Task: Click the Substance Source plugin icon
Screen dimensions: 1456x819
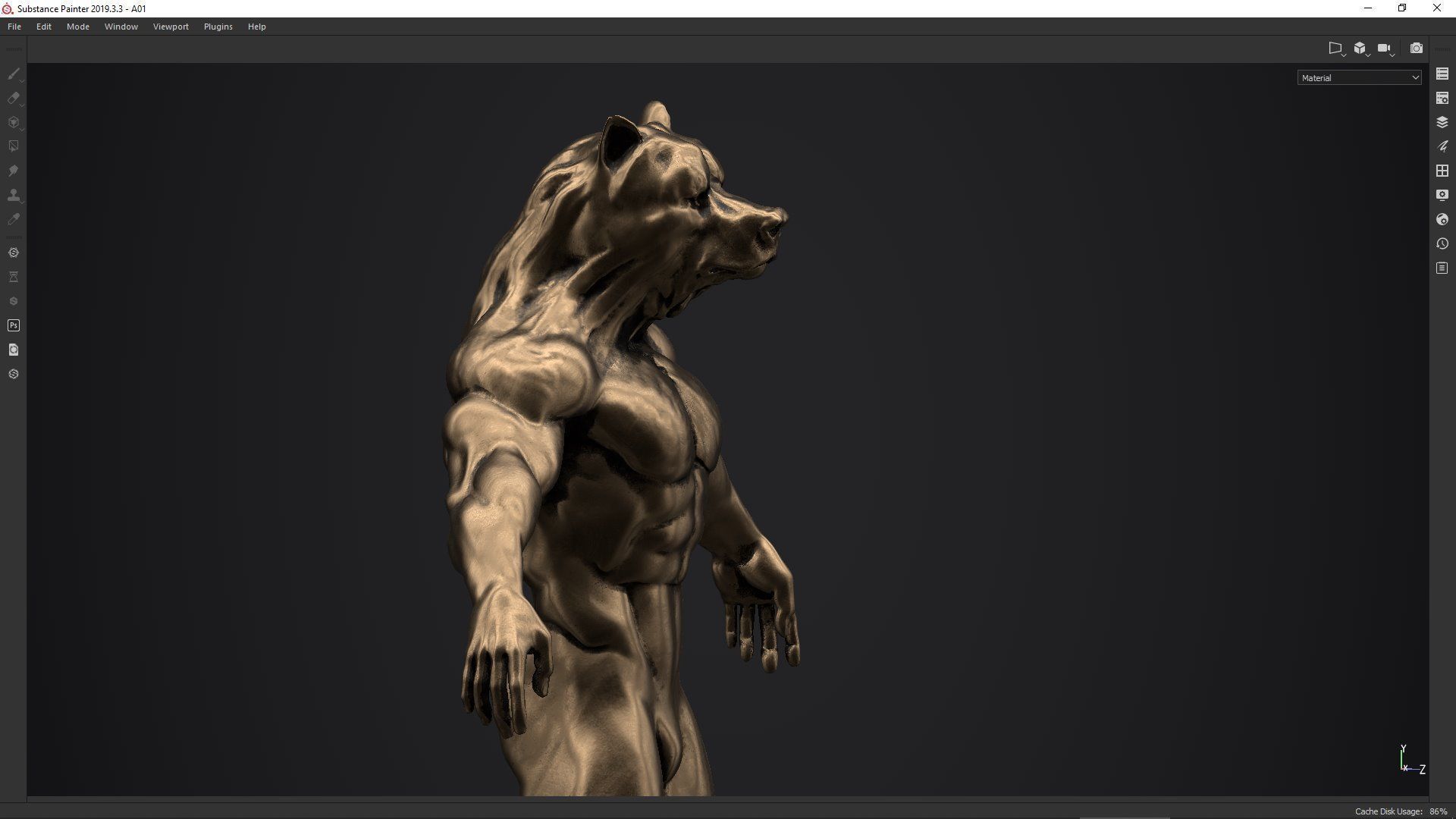Action: tap(14, 253)
